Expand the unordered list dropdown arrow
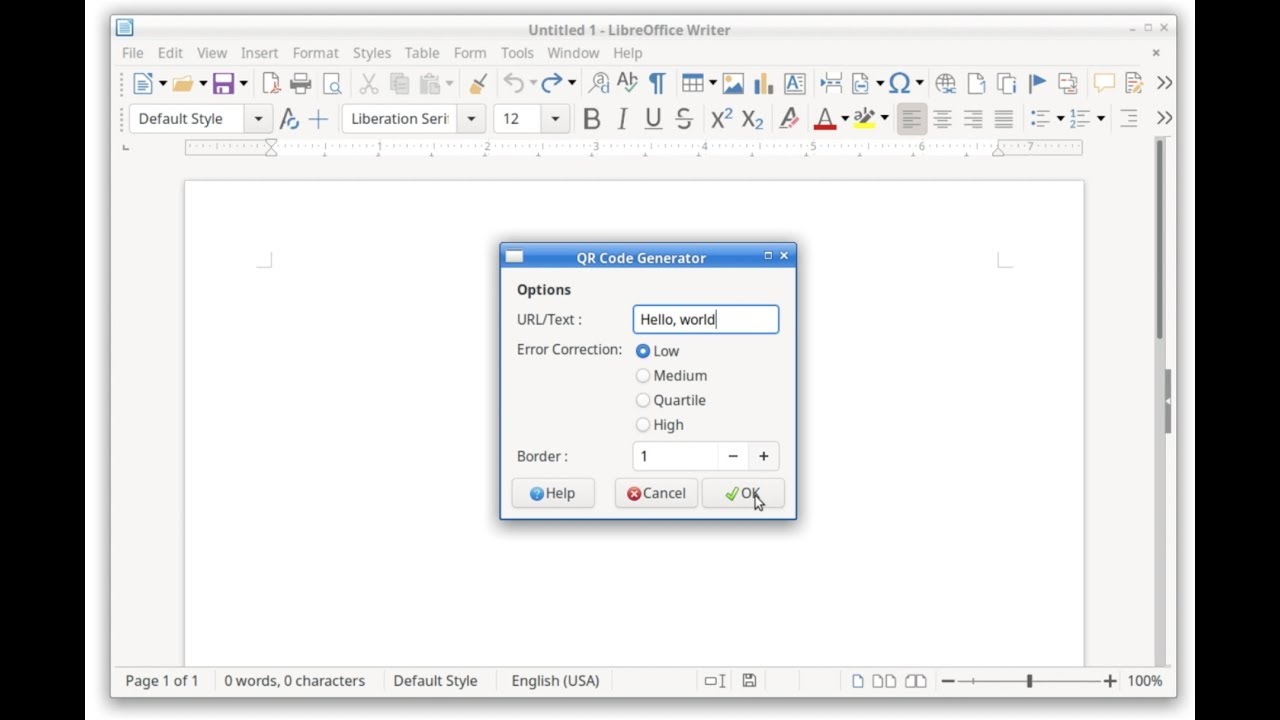Image resolution: width=1280 pixels, height=720 pixels. tap(1060, 119)
